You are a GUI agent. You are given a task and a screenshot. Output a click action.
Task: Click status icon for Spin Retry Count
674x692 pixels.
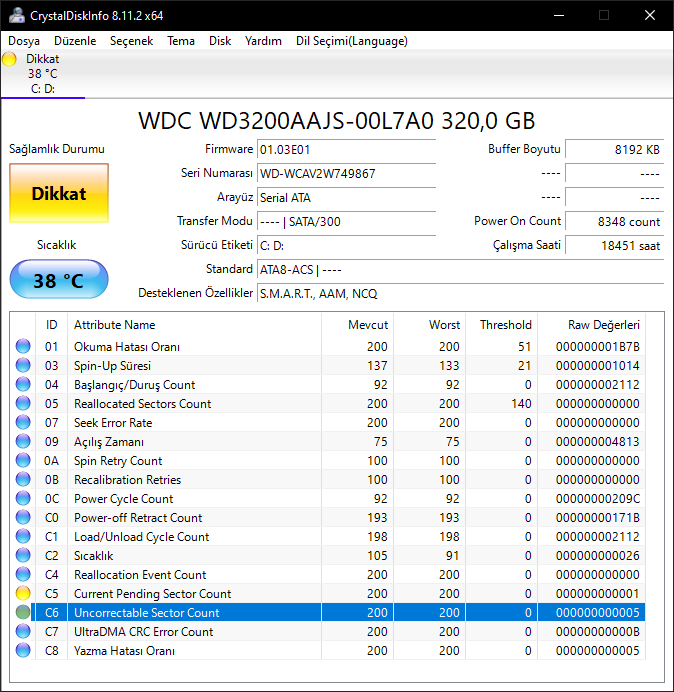[23, 460]
